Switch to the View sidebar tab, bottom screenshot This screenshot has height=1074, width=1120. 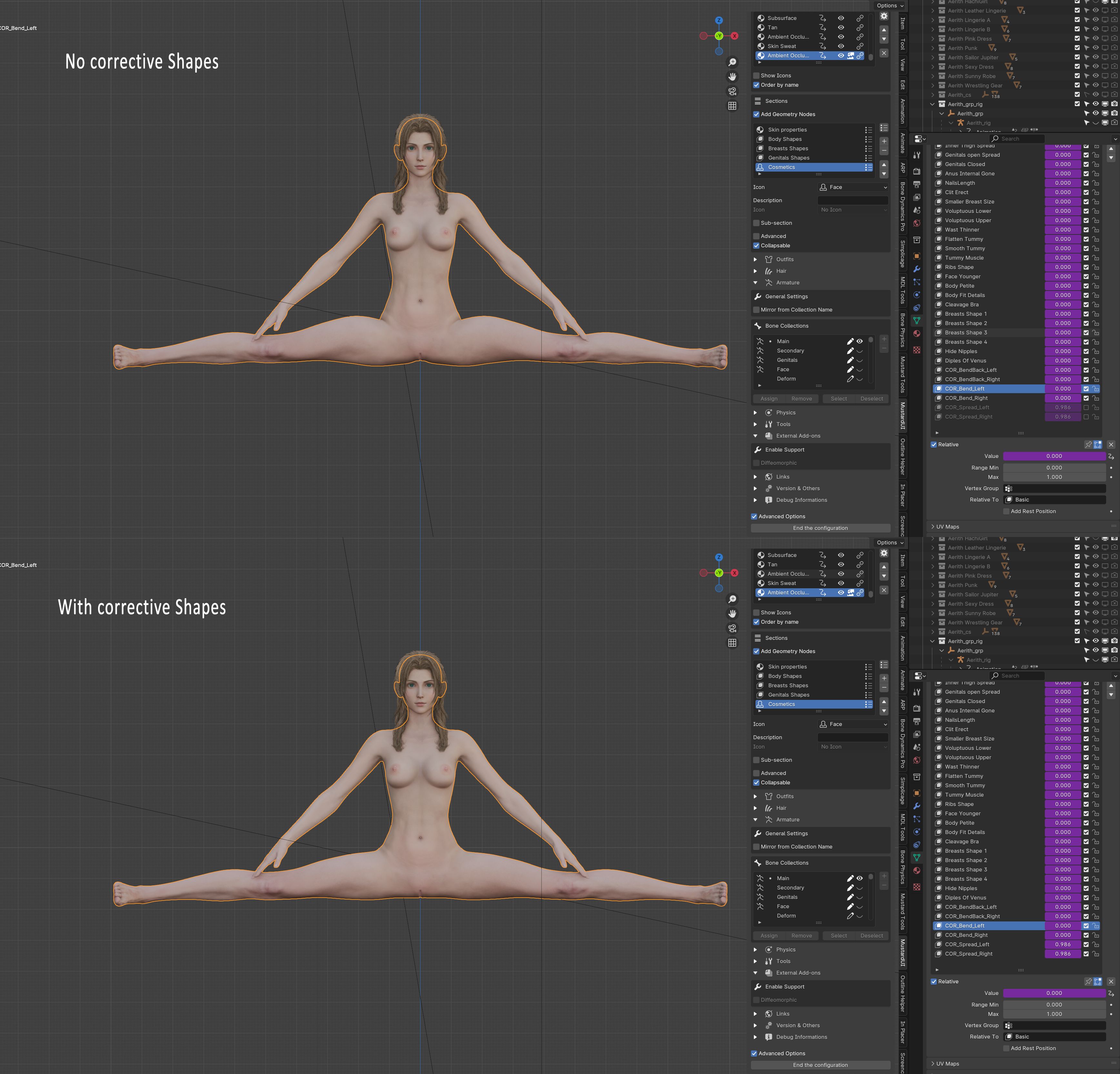[x=903, y=602]
